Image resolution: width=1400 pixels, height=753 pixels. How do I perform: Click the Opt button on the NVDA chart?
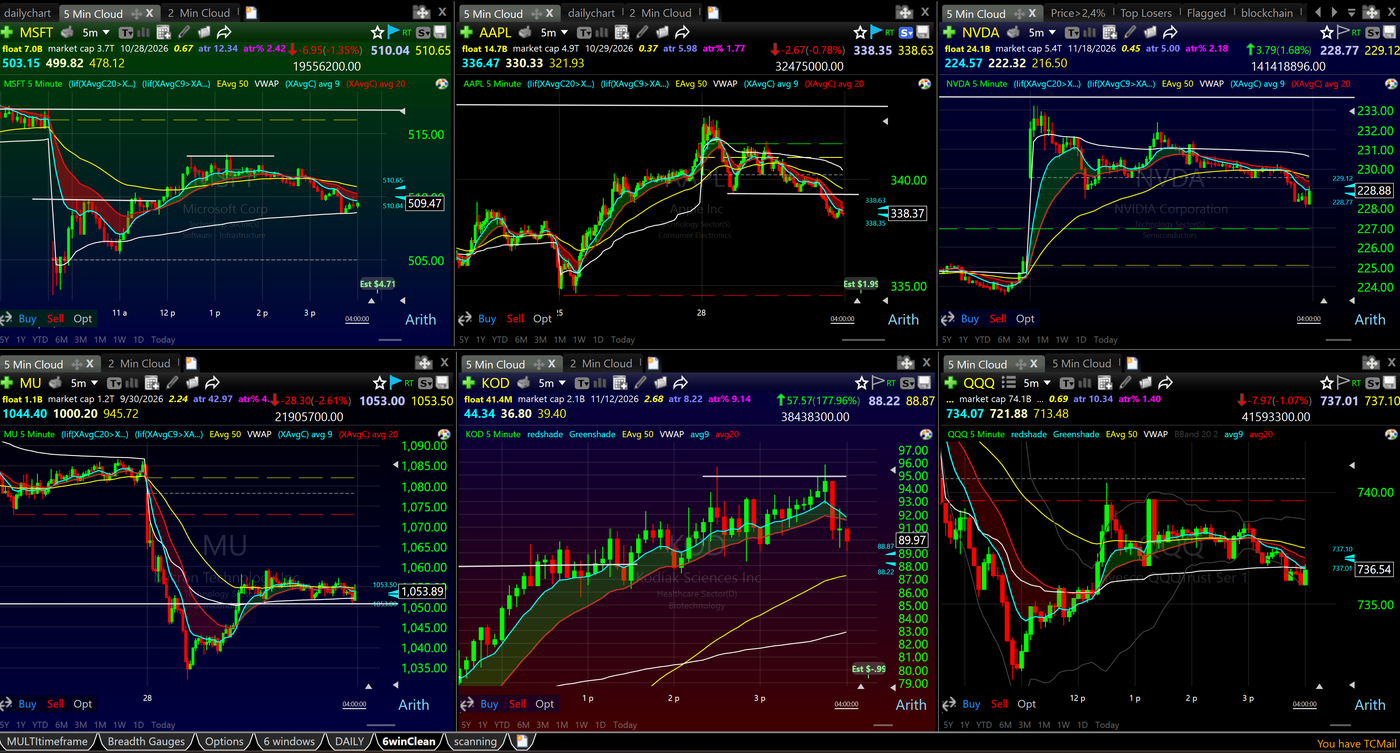tap(1025, 319)
